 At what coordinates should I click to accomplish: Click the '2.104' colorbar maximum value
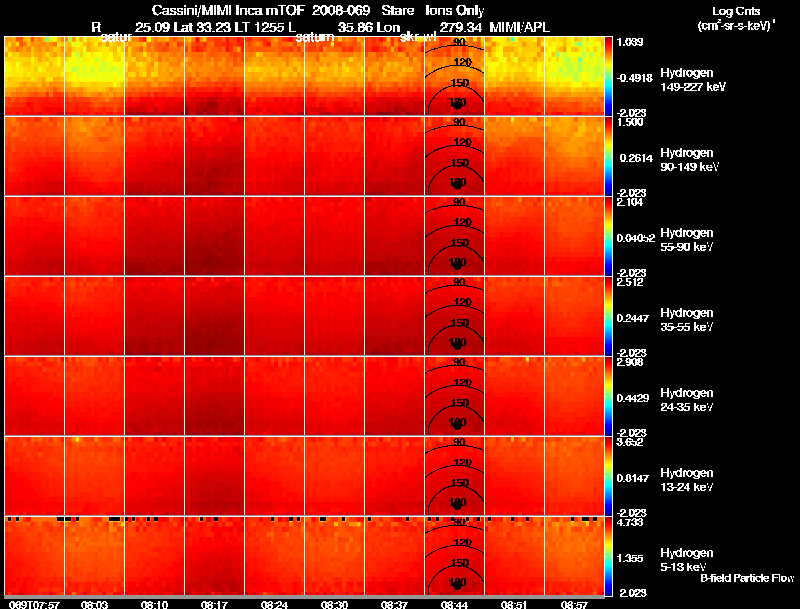[x=630, y=202]
